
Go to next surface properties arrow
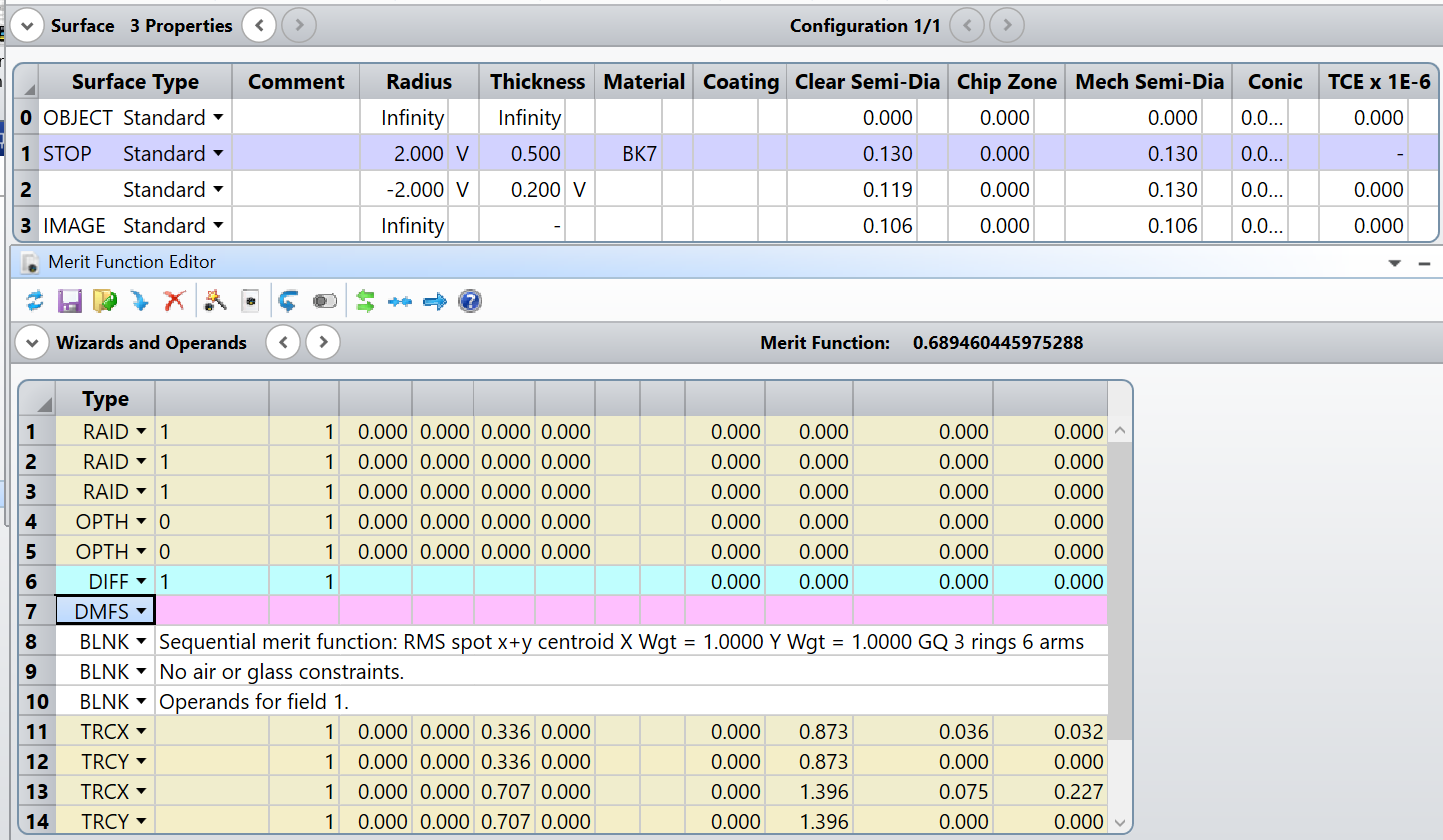tap(299, 25)
